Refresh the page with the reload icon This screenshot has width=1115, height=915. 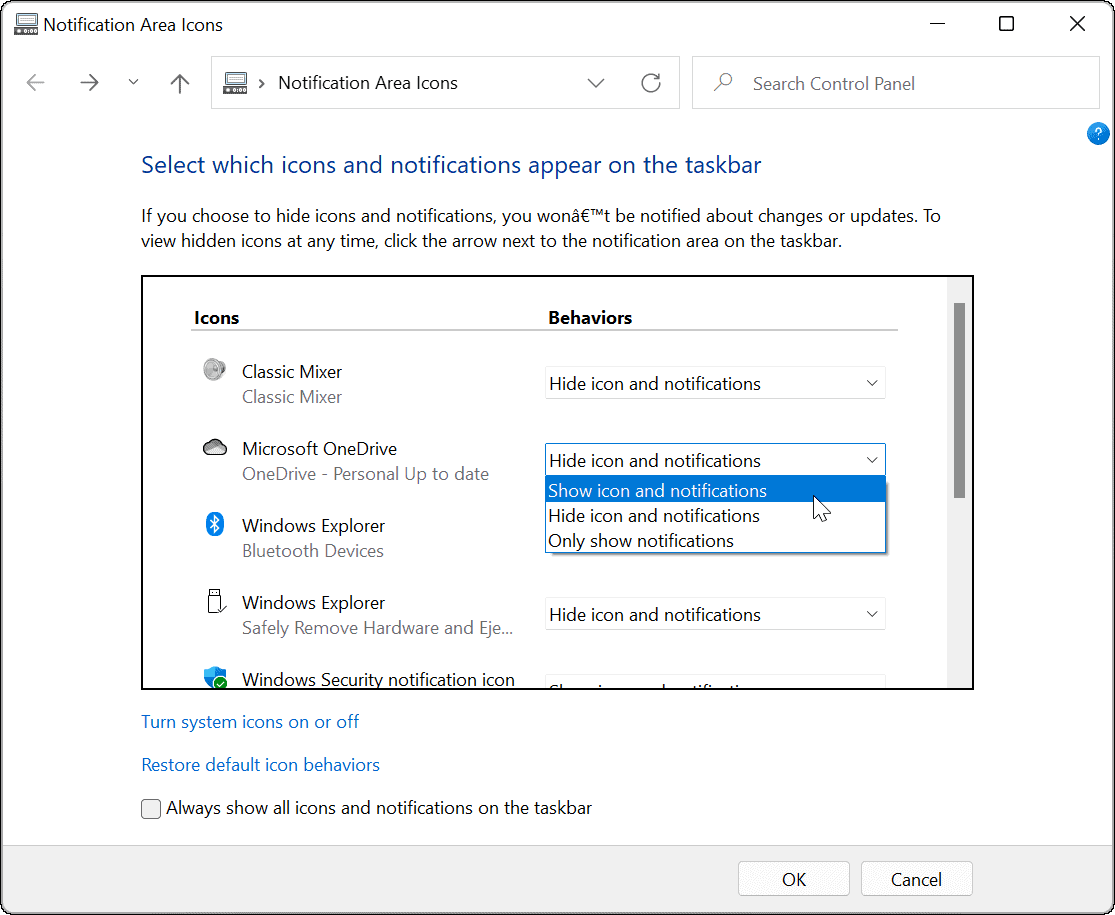click(651, 83)
